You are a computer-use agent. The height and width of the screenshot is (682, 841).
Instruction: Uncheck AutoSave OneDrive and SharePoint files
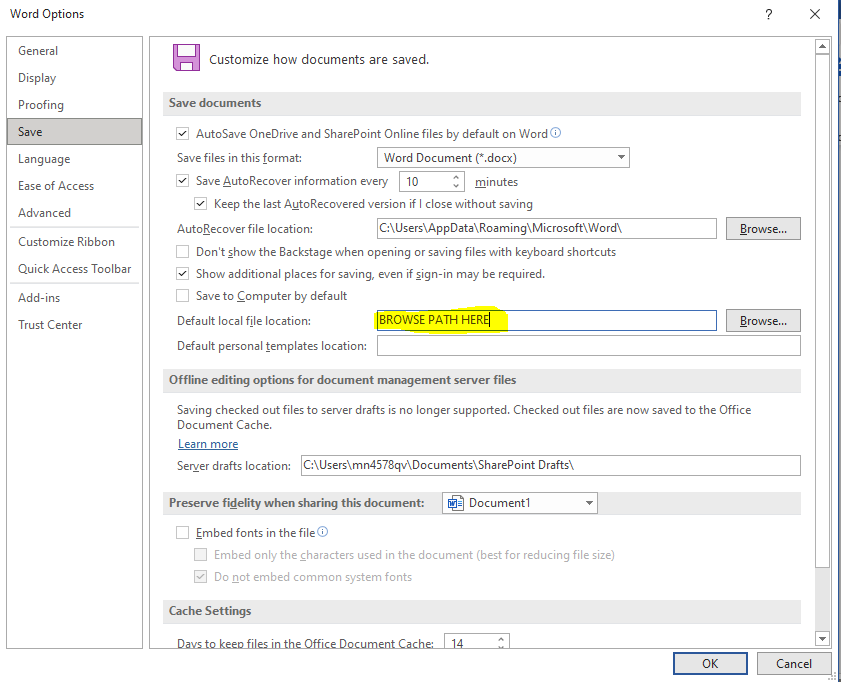click(183, 134)
